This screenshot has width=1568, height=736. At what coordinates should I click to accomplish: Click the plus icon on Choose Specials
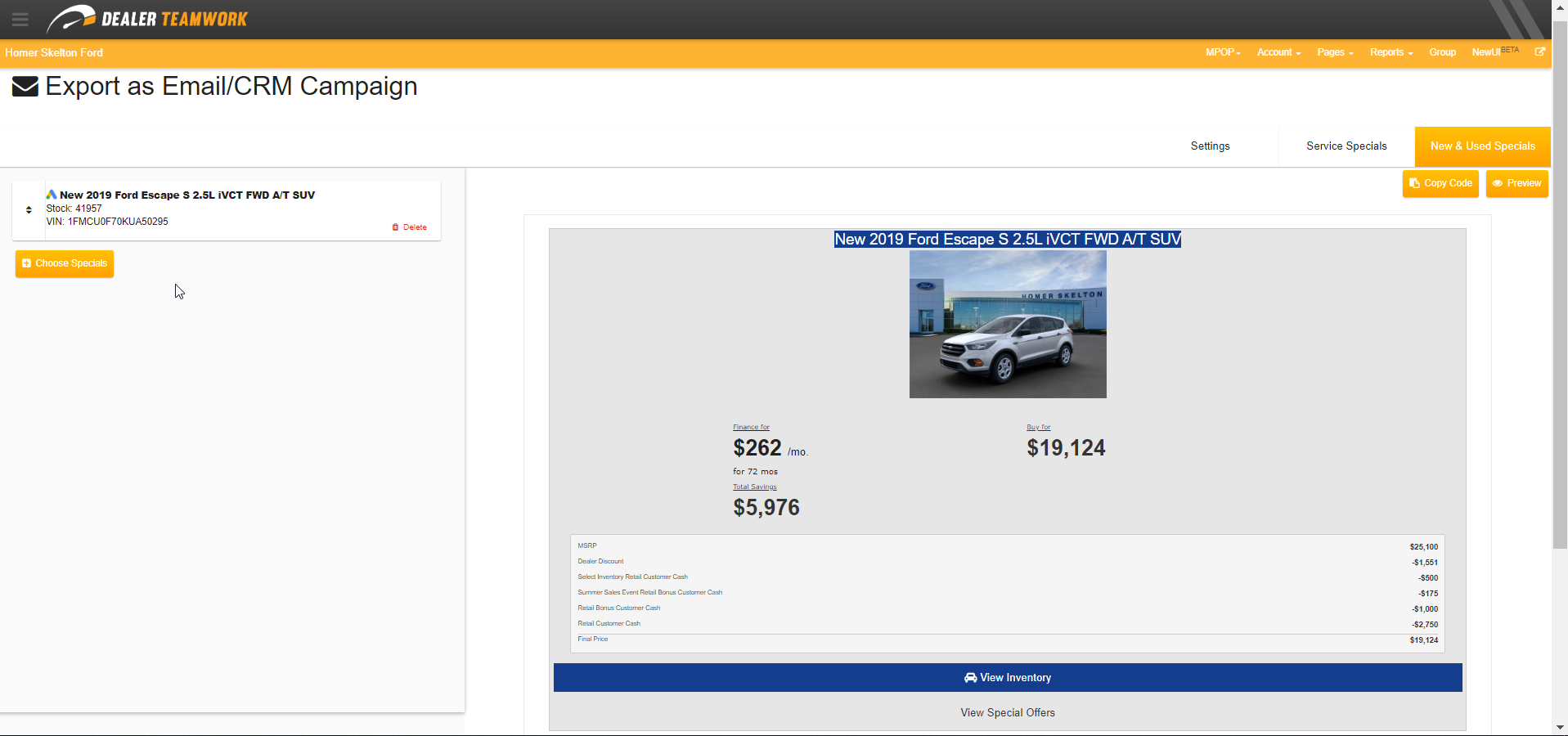point(25,263)
